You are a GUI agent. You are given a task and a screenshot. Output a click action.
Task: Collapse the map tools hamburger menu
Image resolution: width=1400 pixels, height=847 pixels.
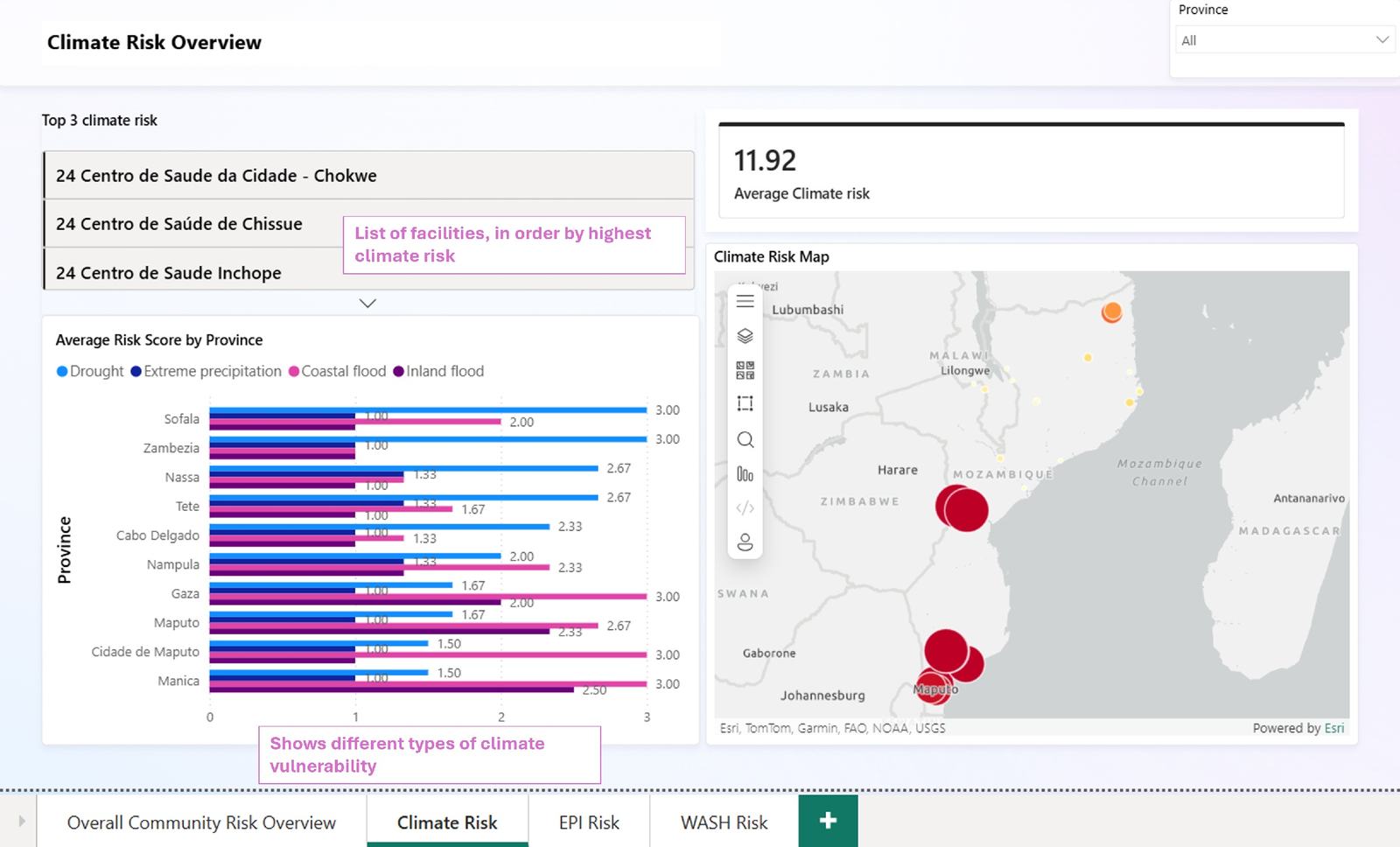[x=745, y=301]
